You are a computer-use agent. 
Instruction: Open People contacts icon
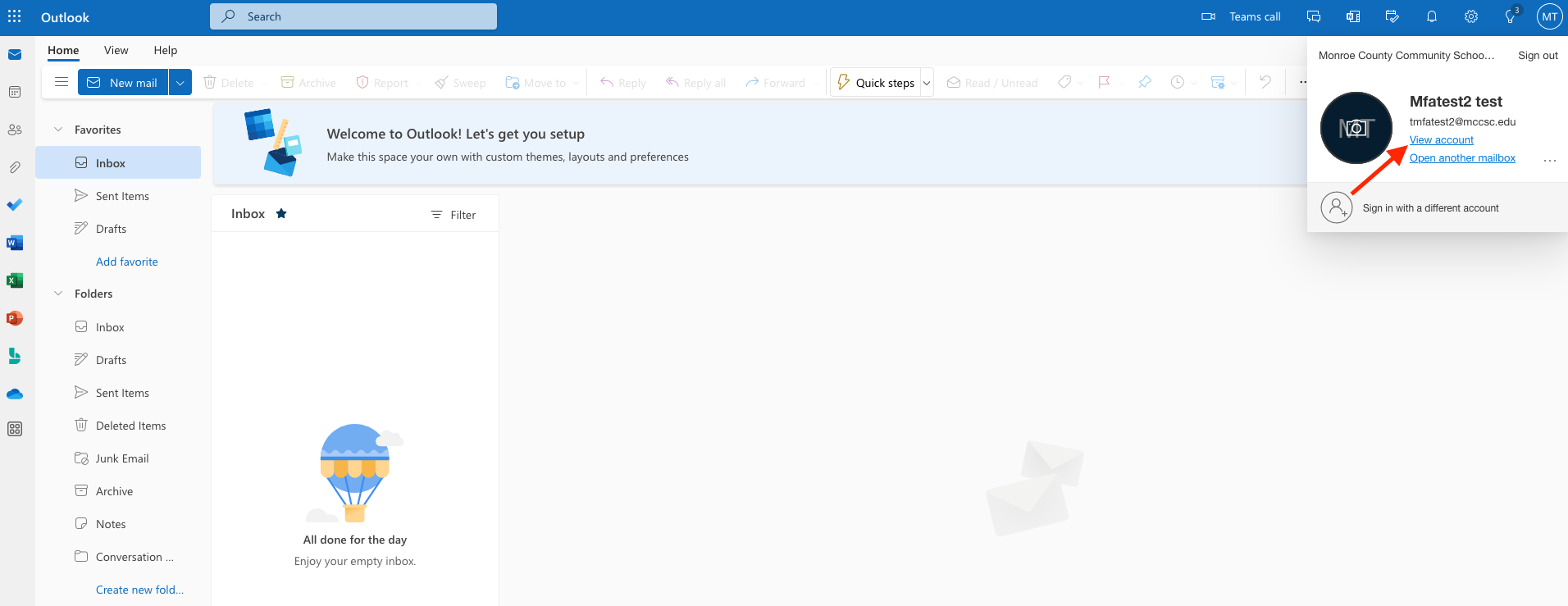click(x=15, y=130)
